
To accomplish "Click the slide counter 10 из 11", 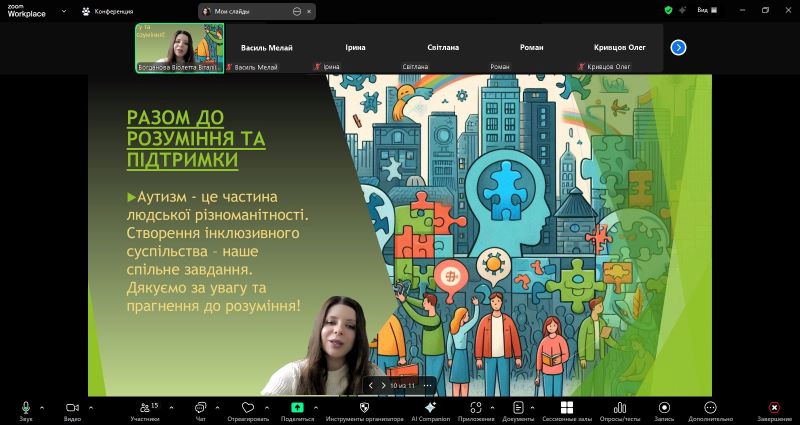I will click(403, 386).
